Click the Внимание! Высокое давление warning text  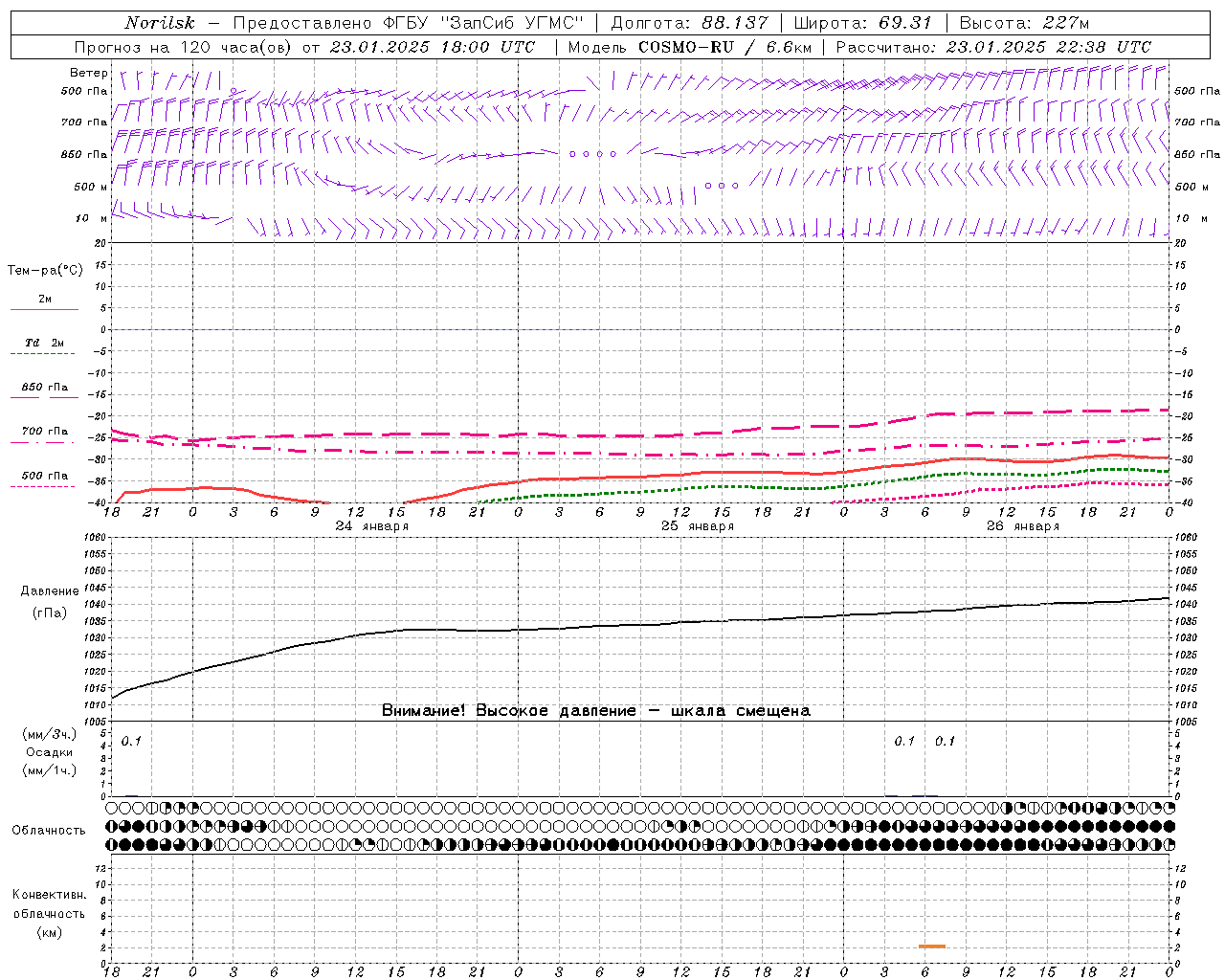(595, 711)
